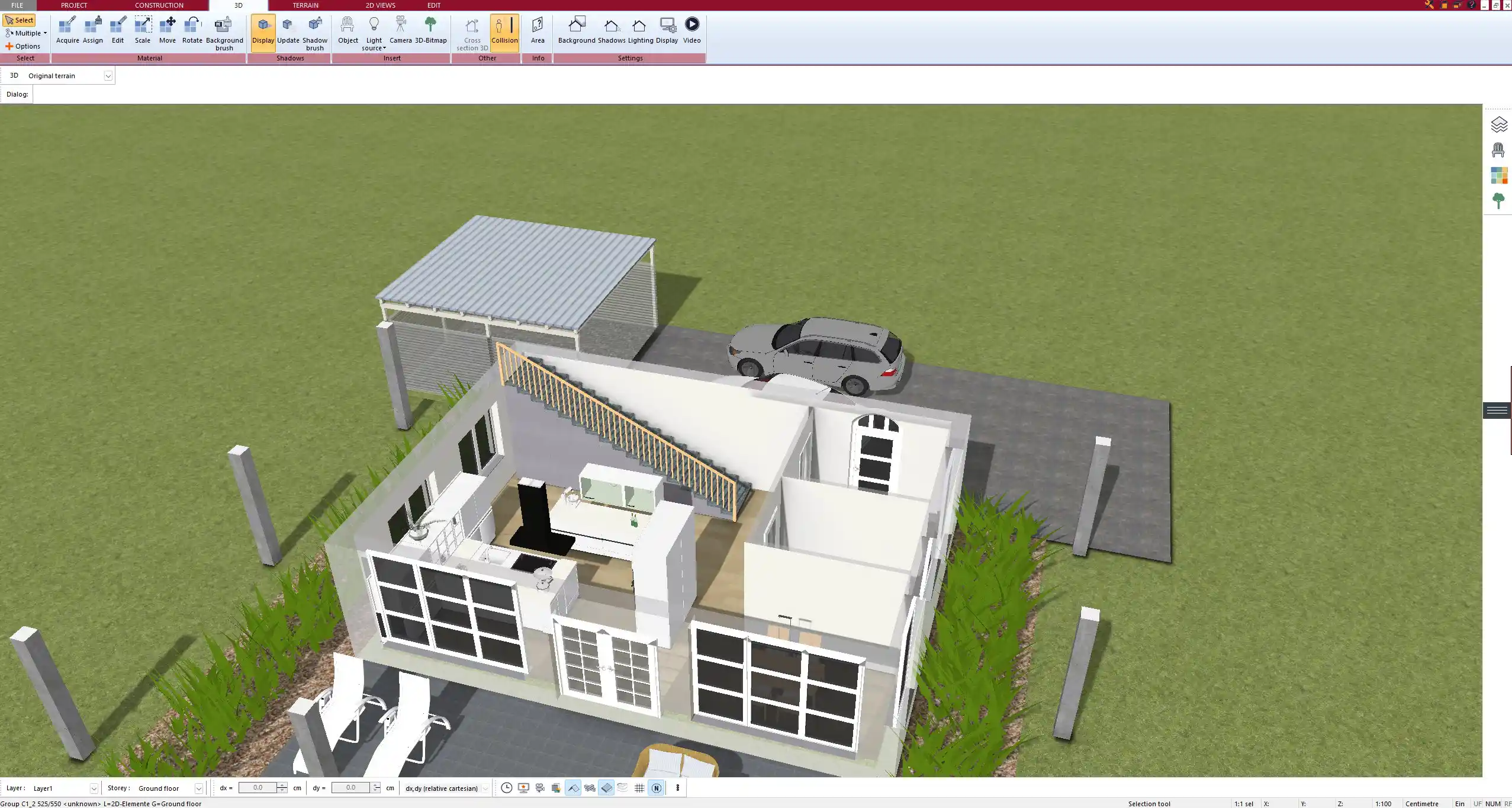Toggle the grid display in bottom toolbar
1512x808 pixels.
click(x=639, y=788)
